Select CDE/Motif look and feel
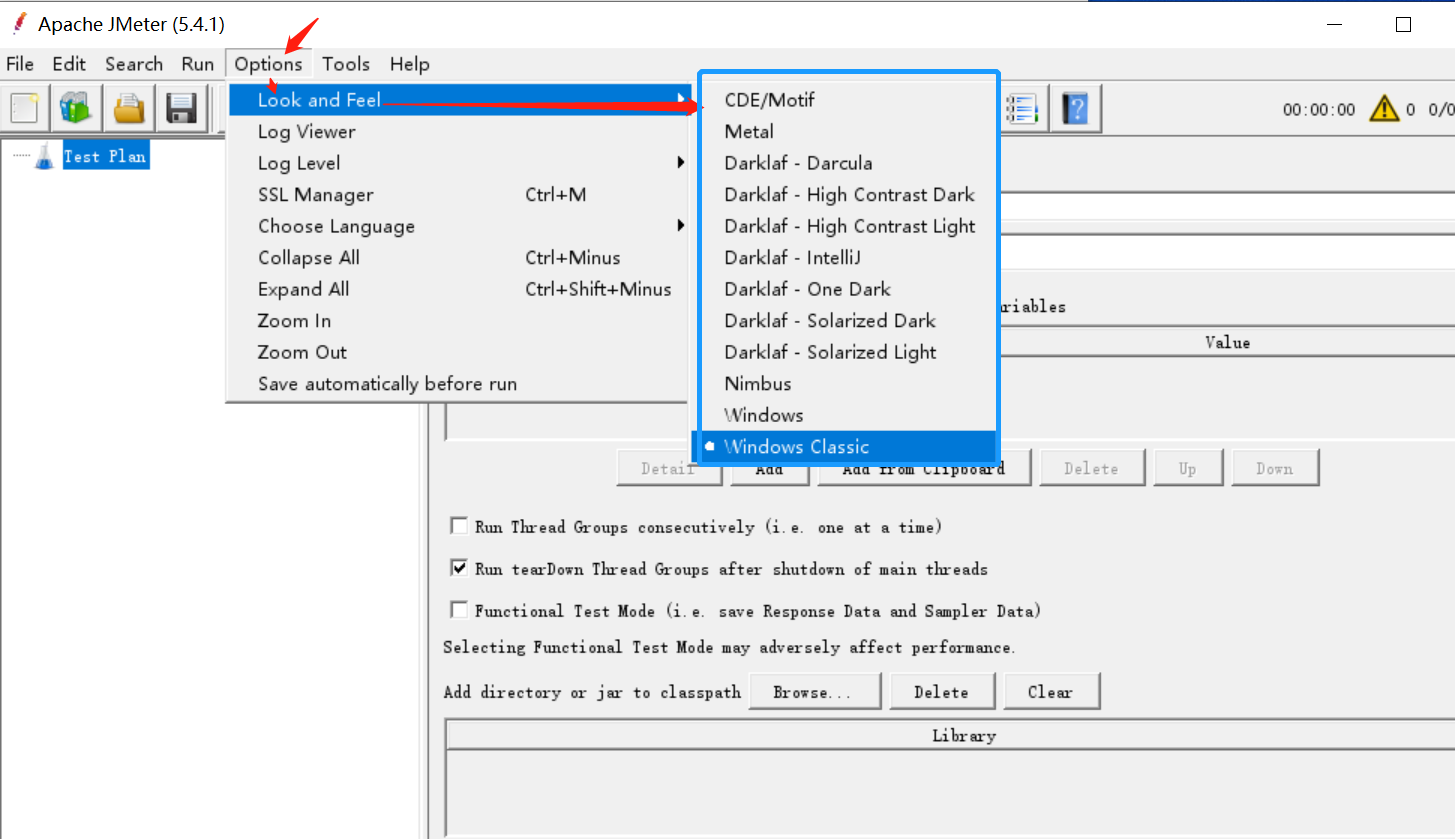The height and width of the screenshot is (839, 1455). point(848,100)
